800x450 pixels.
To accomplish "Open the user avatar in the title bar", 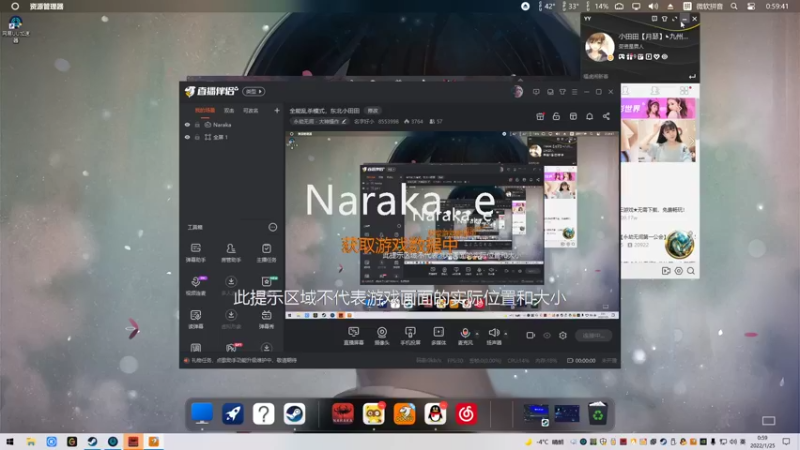I will click(517, 92).
